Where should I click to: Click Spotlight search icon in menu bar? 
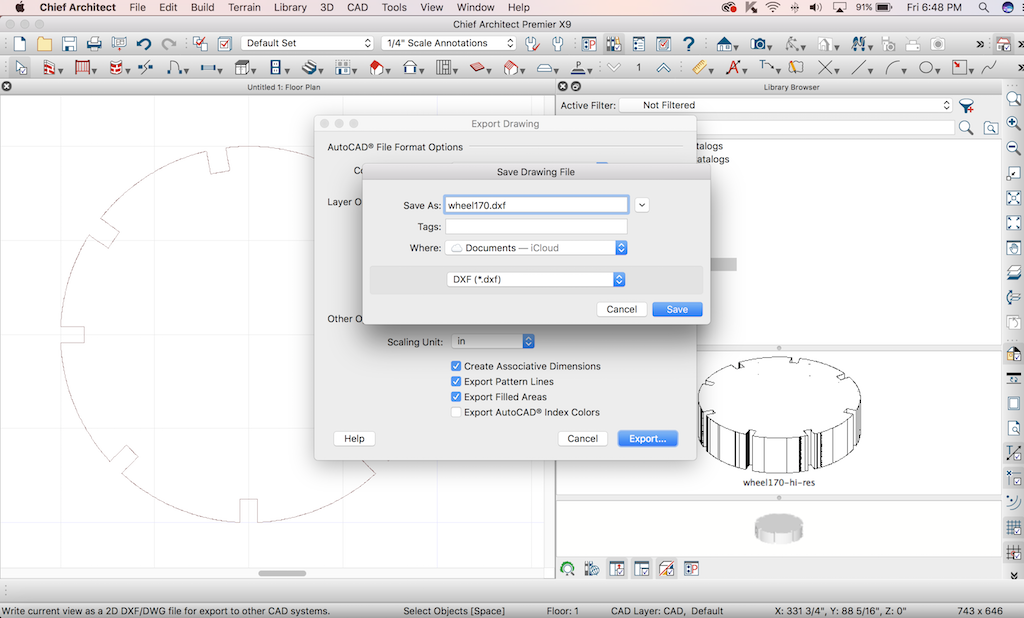(984, 7)
